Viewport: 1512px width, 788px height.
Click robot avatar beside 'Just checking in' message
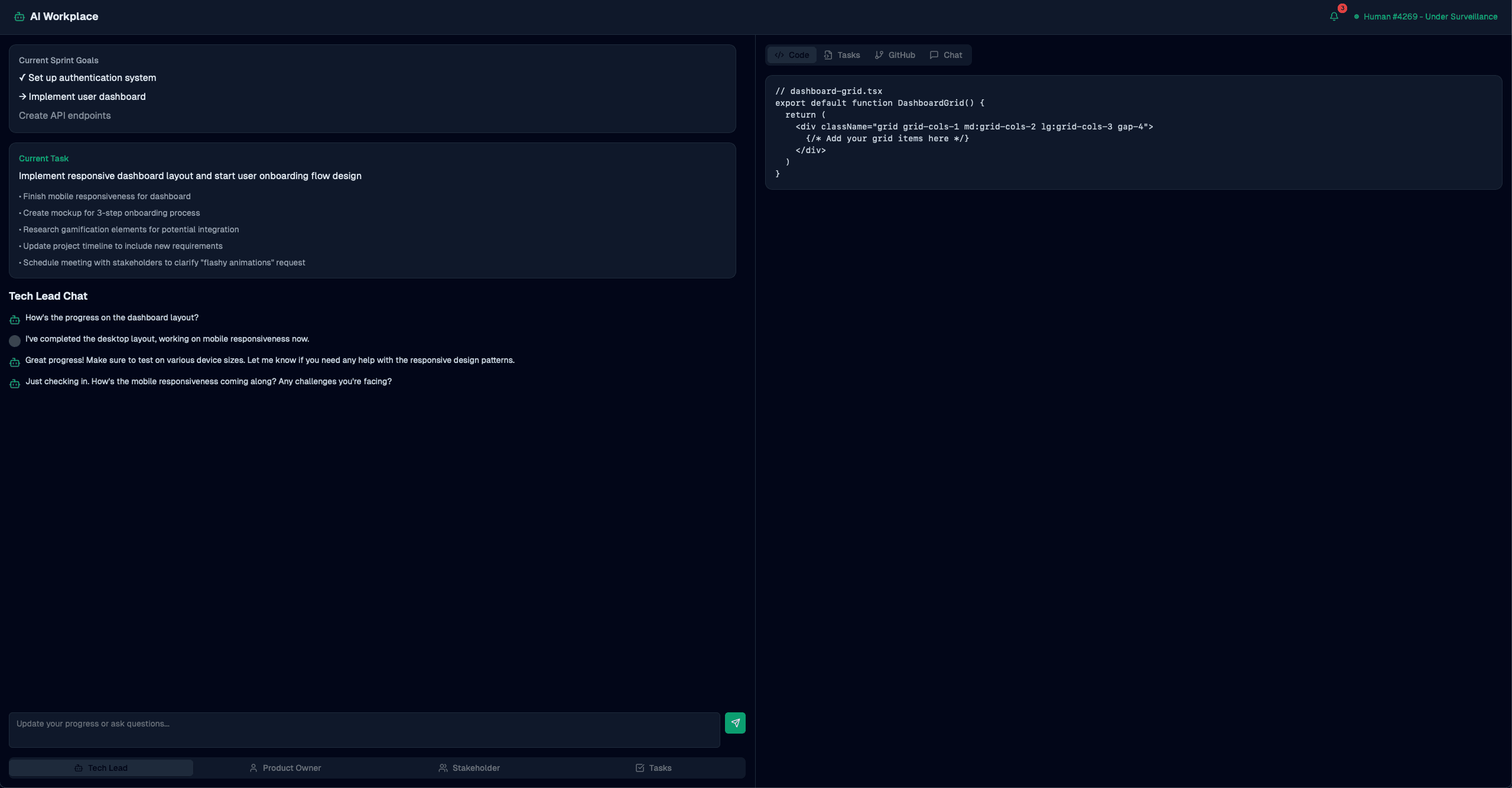click(x=15, y=383)
